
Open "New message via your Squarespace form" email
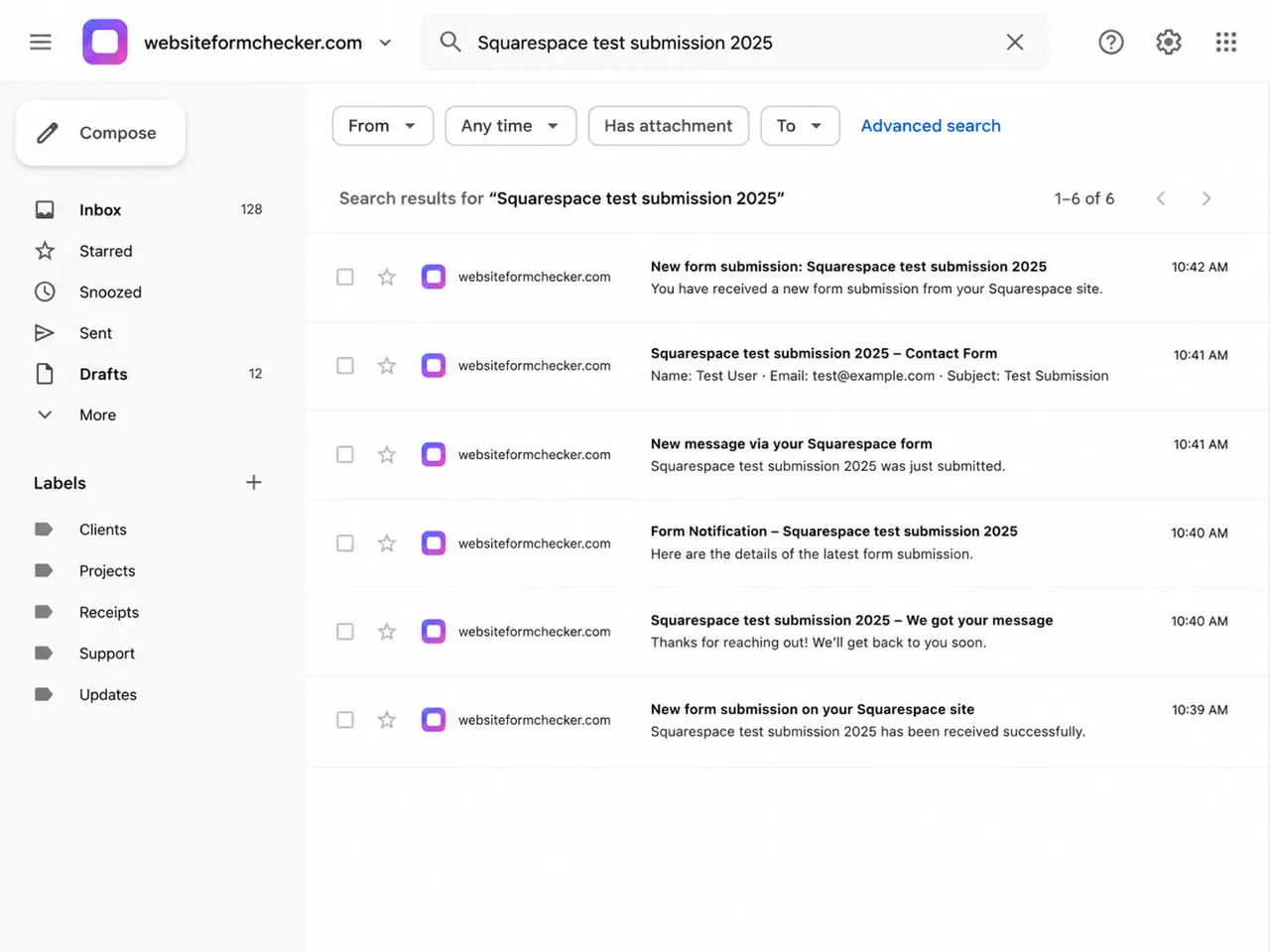788,454
